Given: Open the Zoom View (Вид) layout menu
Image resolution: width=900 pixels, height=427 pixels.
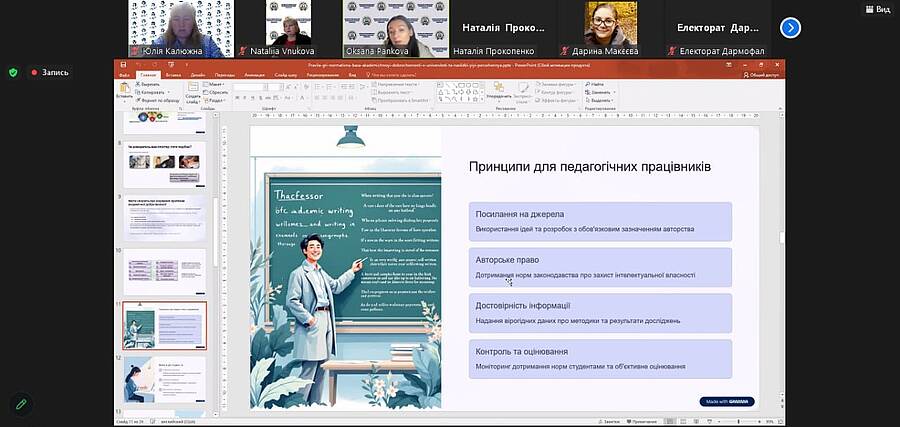Looking at the screenshot, I should click(877, 9).
